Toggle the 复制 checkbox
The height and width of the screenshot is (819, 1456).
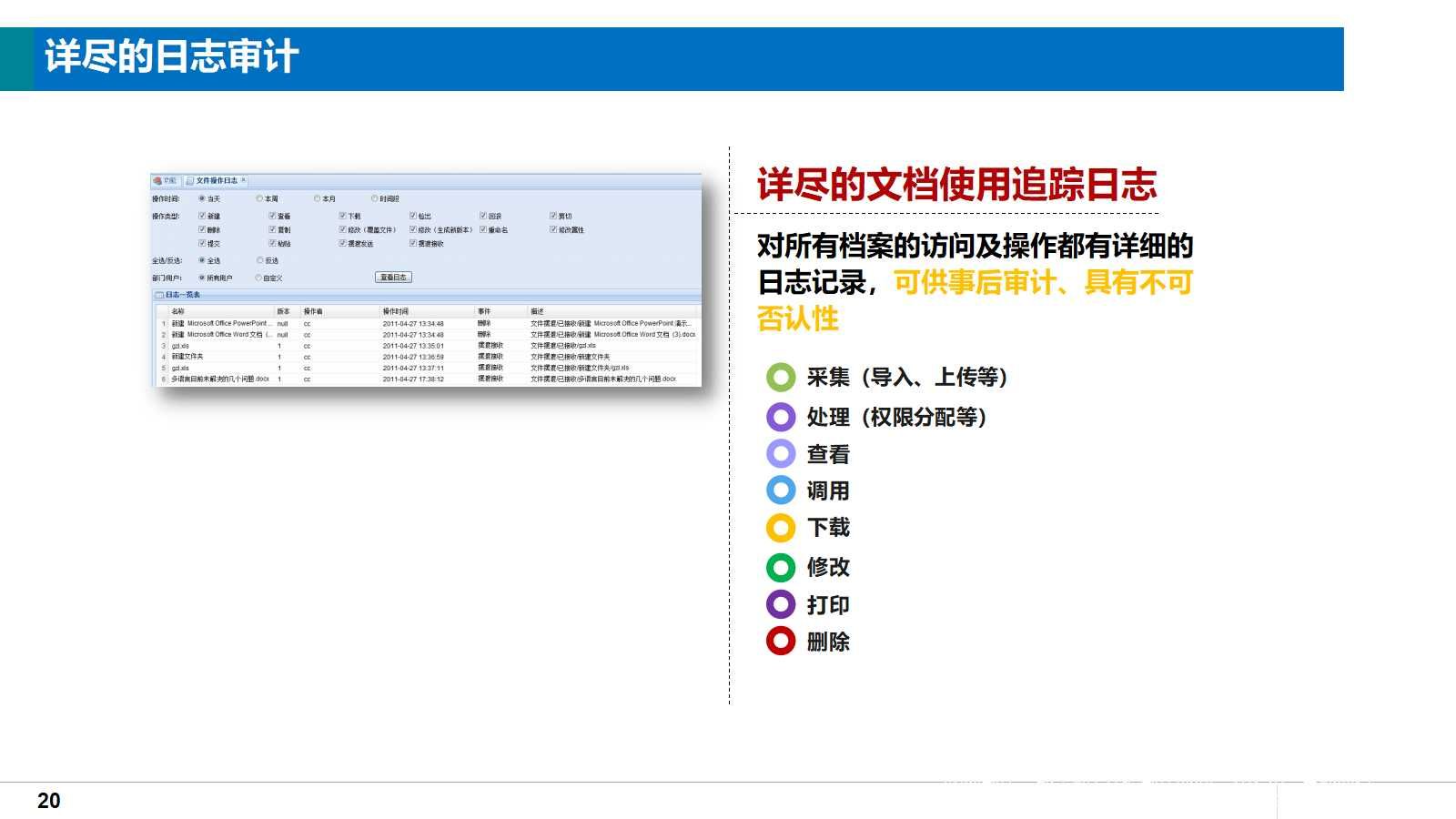pyautogui.click(x=272, y=229)
